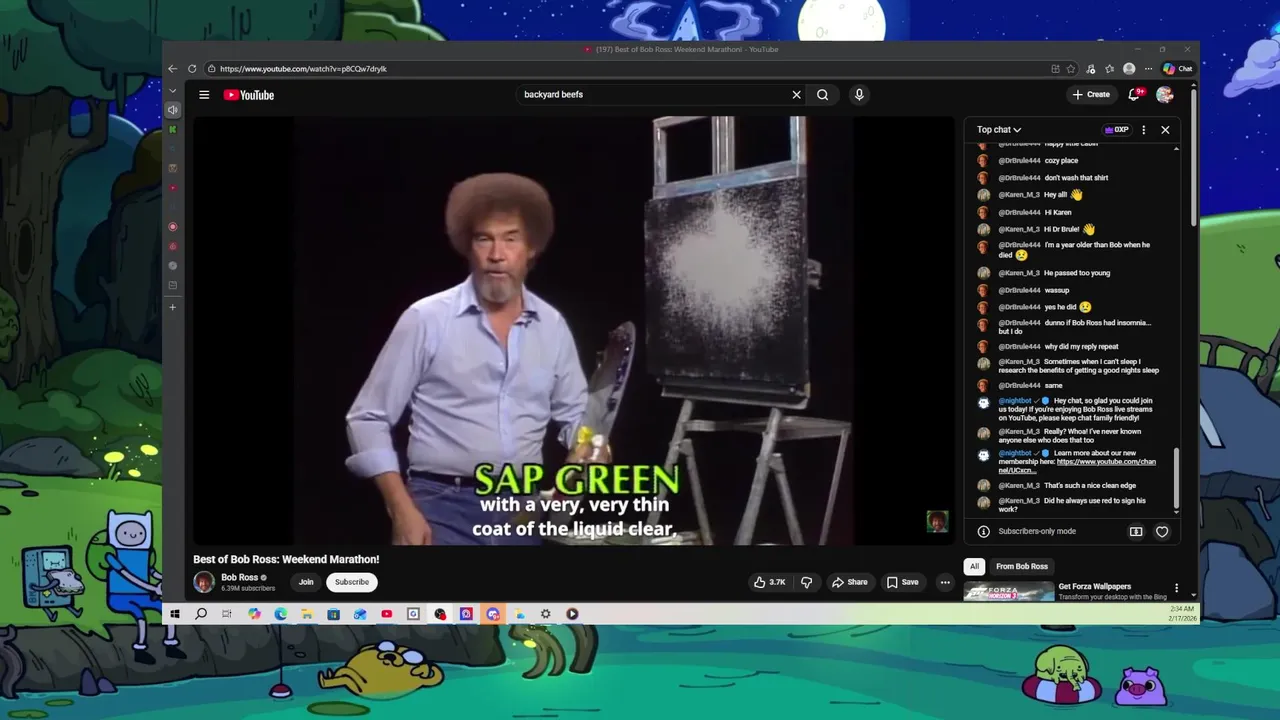Click the Create button

1091,94
